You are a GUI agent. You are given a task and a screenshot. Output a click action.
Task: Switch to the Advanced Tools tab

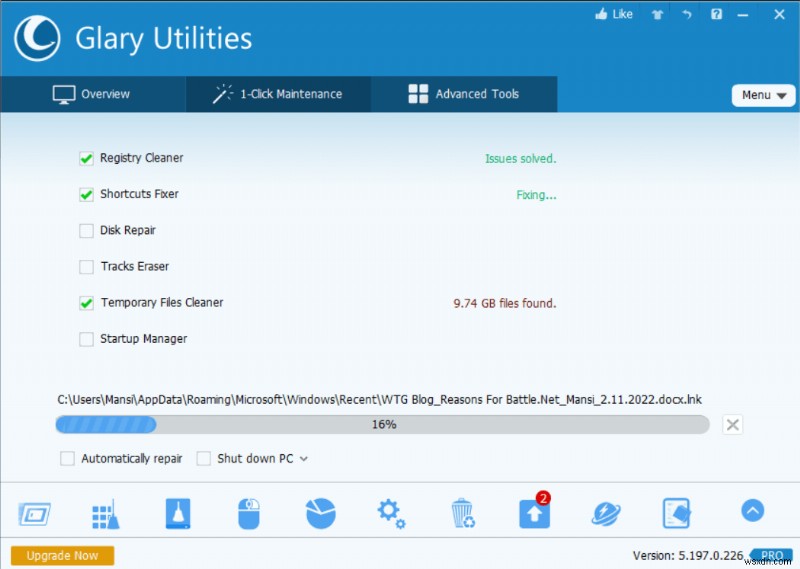click(x=464, y=94)
